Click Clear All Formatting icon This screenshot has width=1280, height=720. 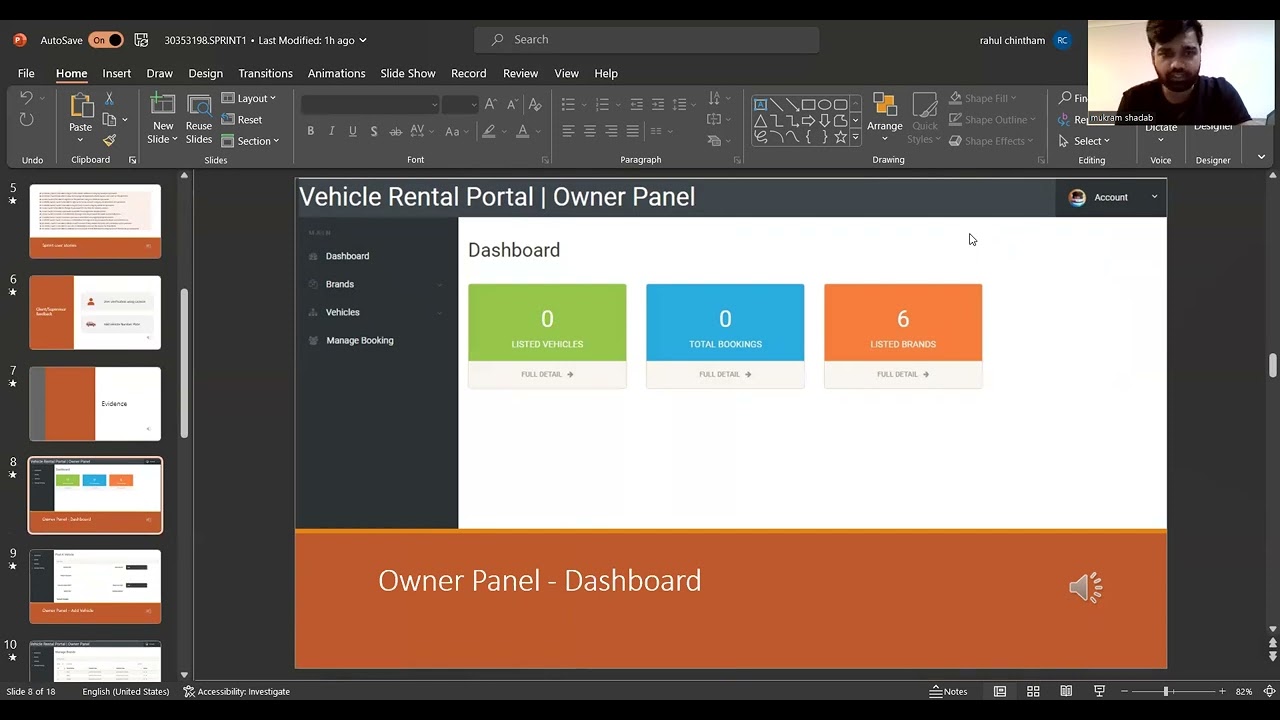pyautogui.click(x=535, y=104)
